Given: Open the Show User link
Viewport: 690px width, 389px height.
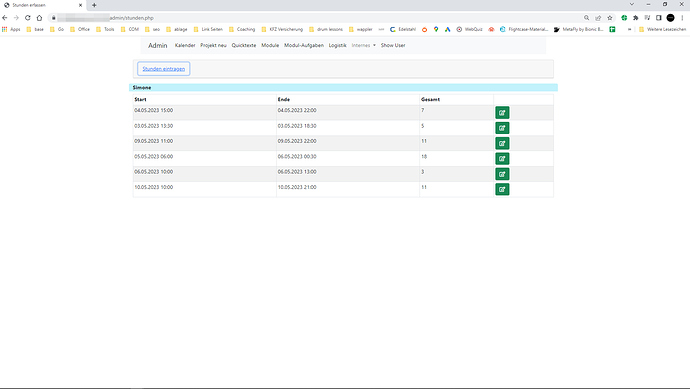Looking at the screenshot, I should point(393,45).
